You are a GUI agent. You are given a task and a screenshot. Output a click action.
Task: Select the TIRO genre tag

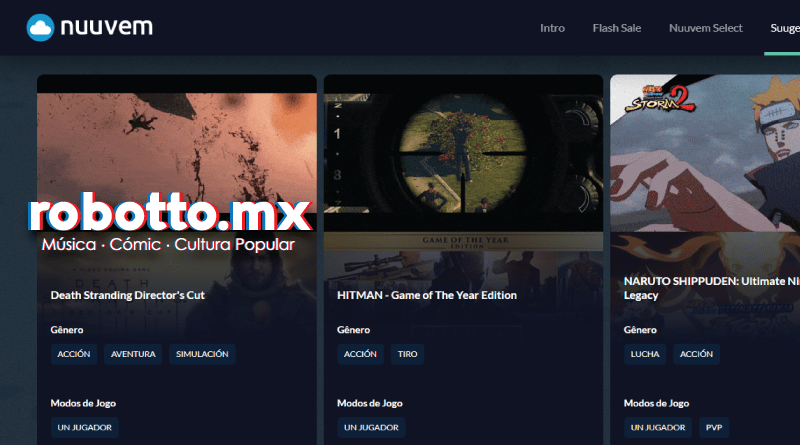click(x=408, y=354)
